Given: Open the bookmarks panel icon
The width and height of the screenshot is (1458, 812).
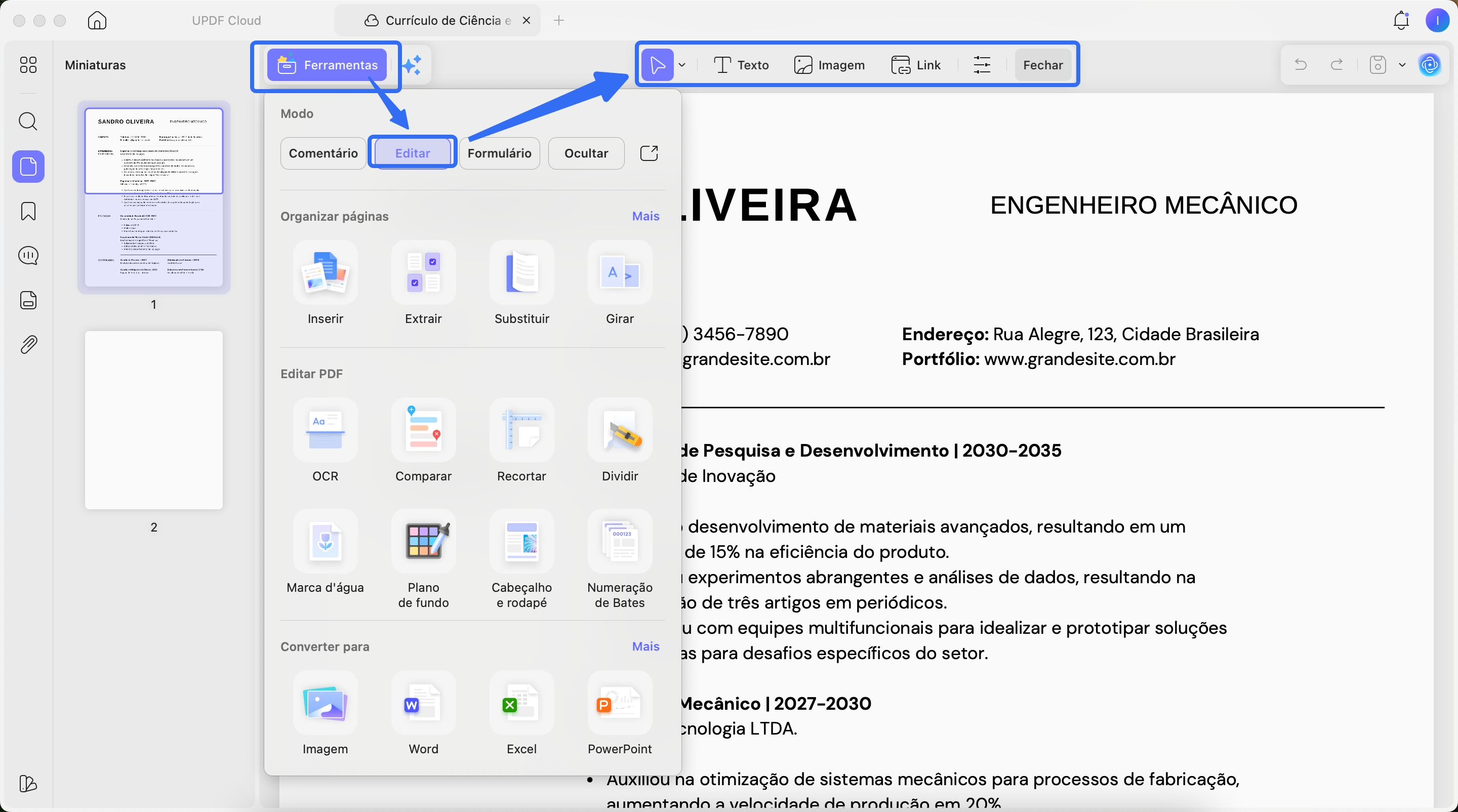Looking at the screenshot, I should click(28, 211).
